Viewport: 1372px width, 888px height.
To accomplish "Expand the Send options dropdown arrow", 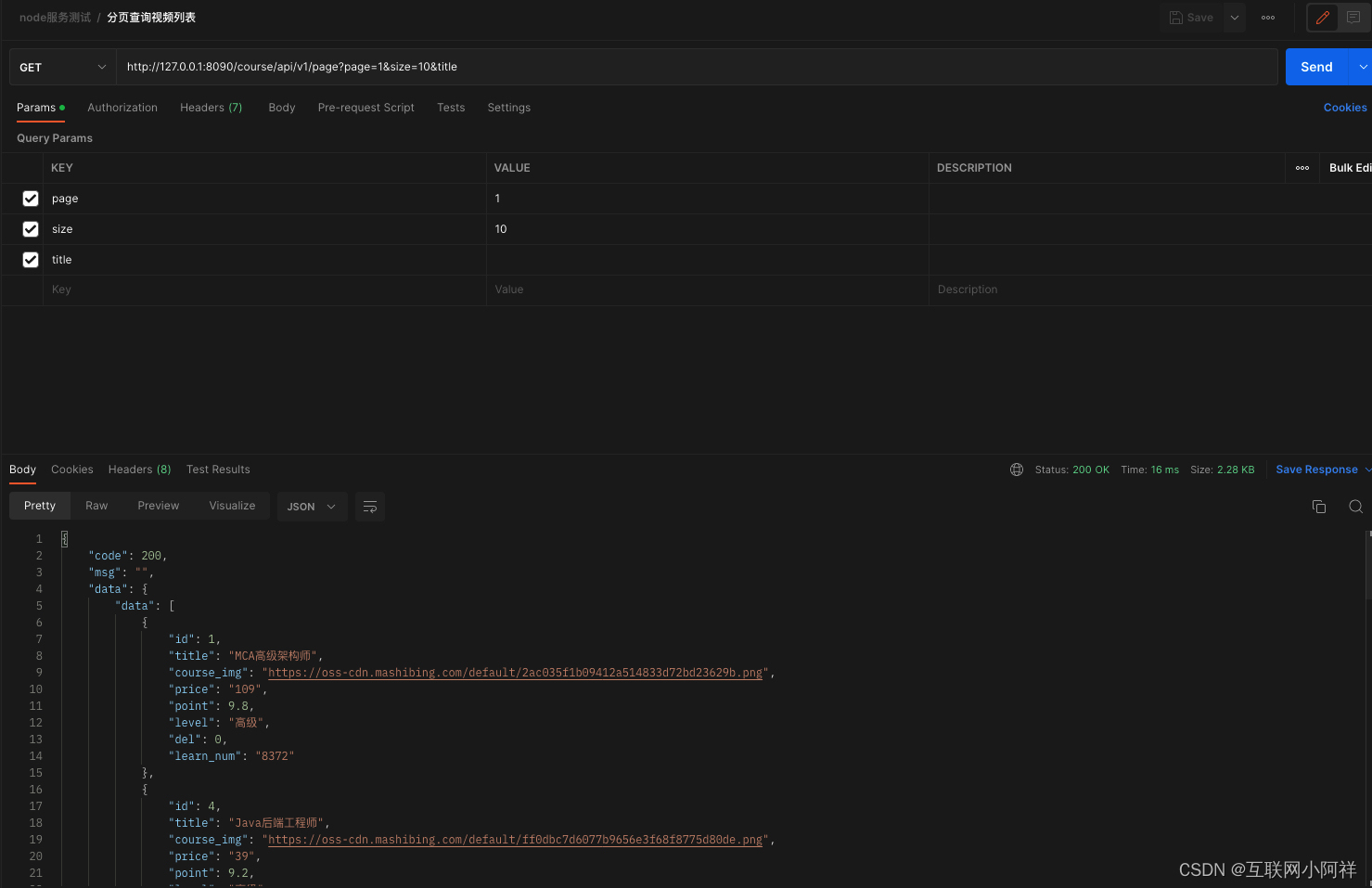I will (x=1362, y=67).
